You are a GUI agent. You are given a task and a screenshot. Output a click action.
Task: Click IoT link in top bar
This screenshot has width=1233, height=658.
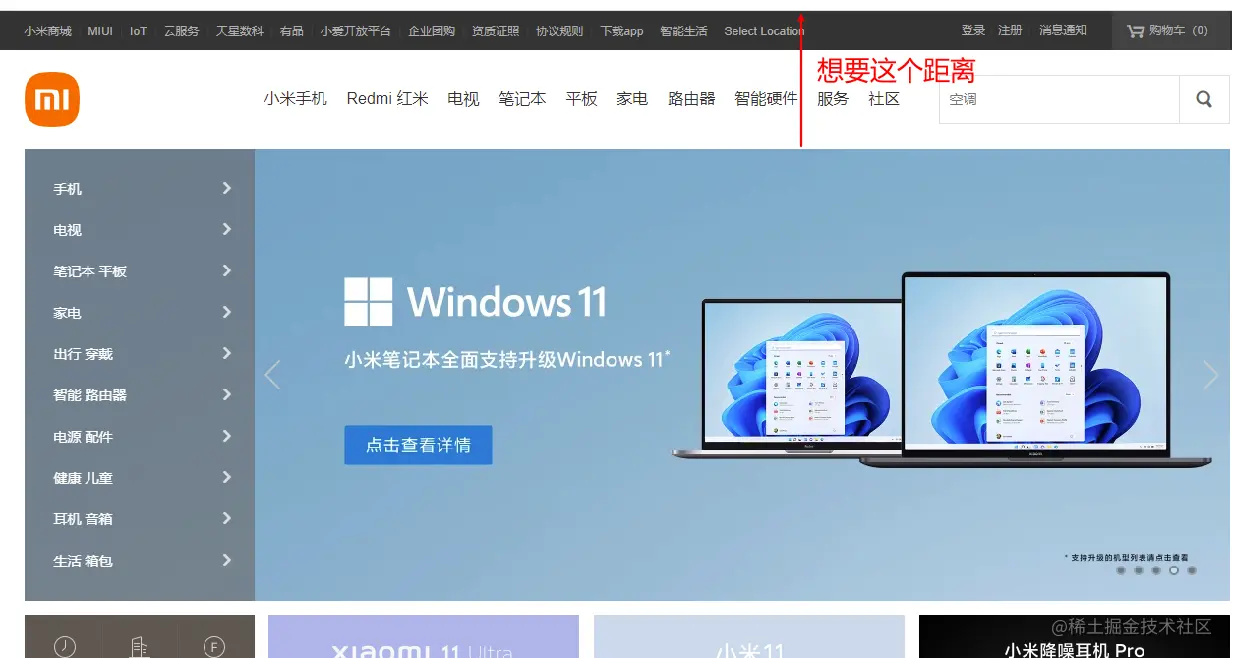(x=138, y=31)
